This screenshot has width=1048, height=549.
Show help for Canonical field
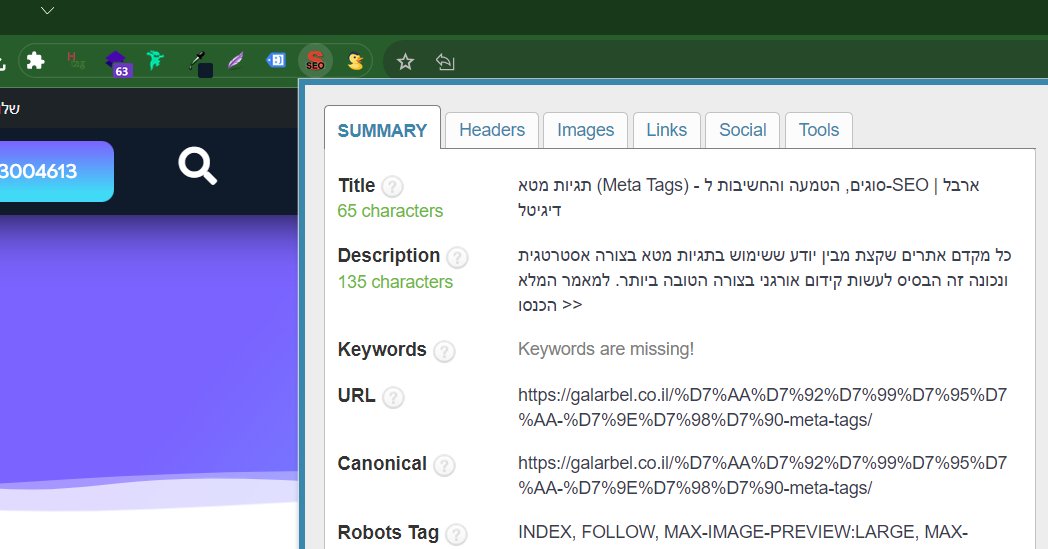click(444, 465)
